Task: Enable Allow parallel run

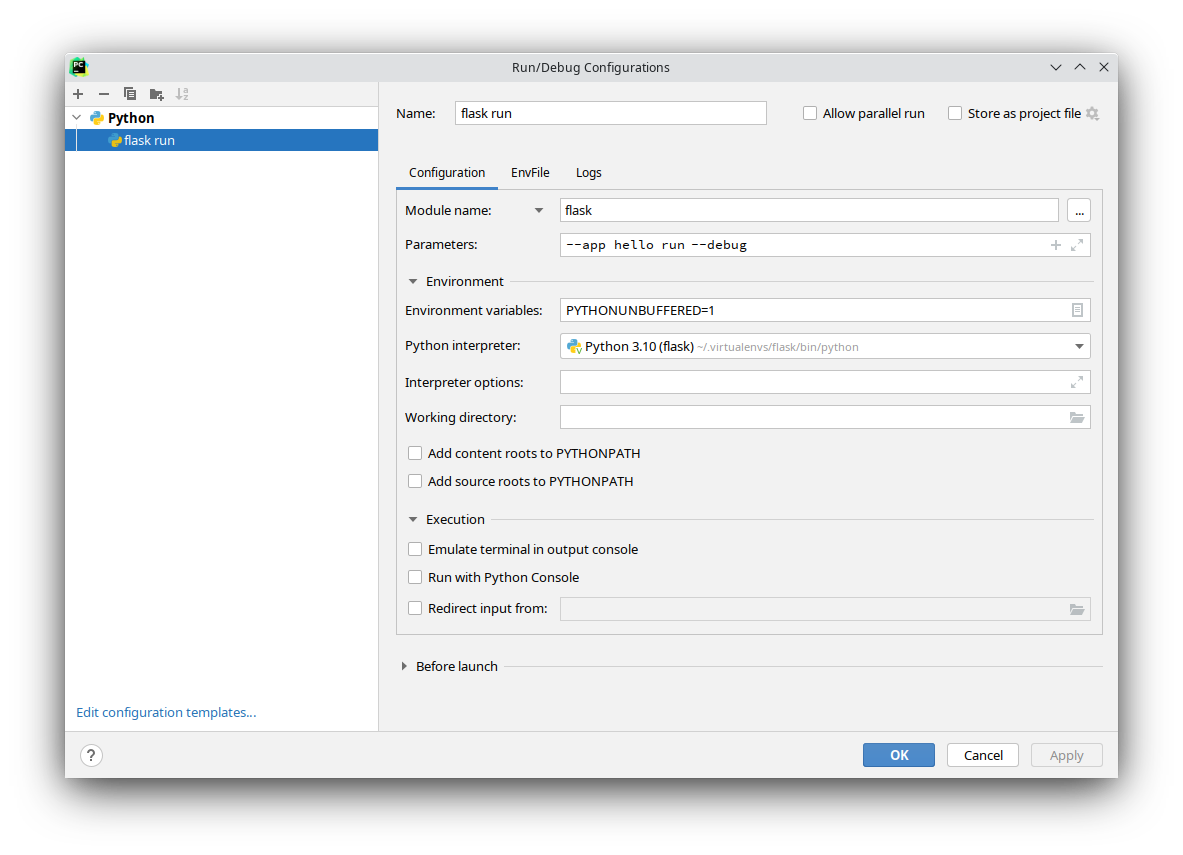Action: [x=810, y=113]
